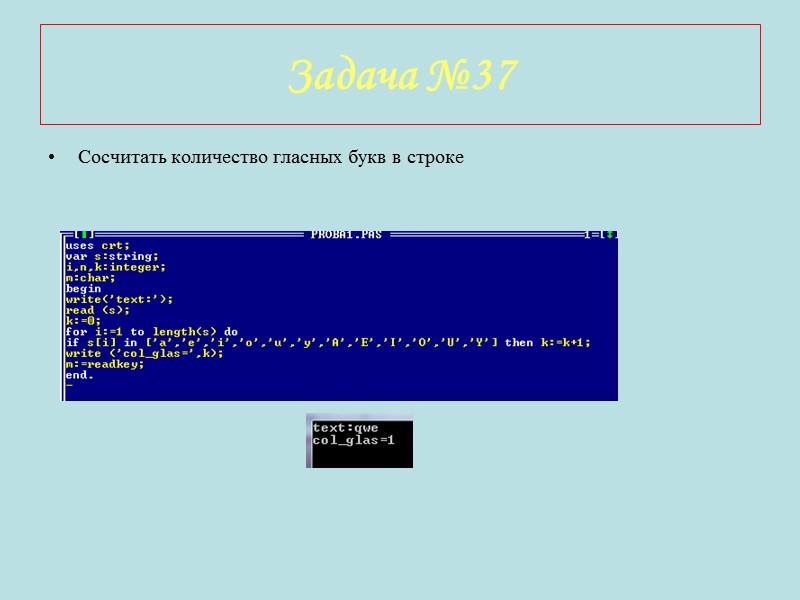Click the window number '1' in the editor title bar

(x=587, y=235)
